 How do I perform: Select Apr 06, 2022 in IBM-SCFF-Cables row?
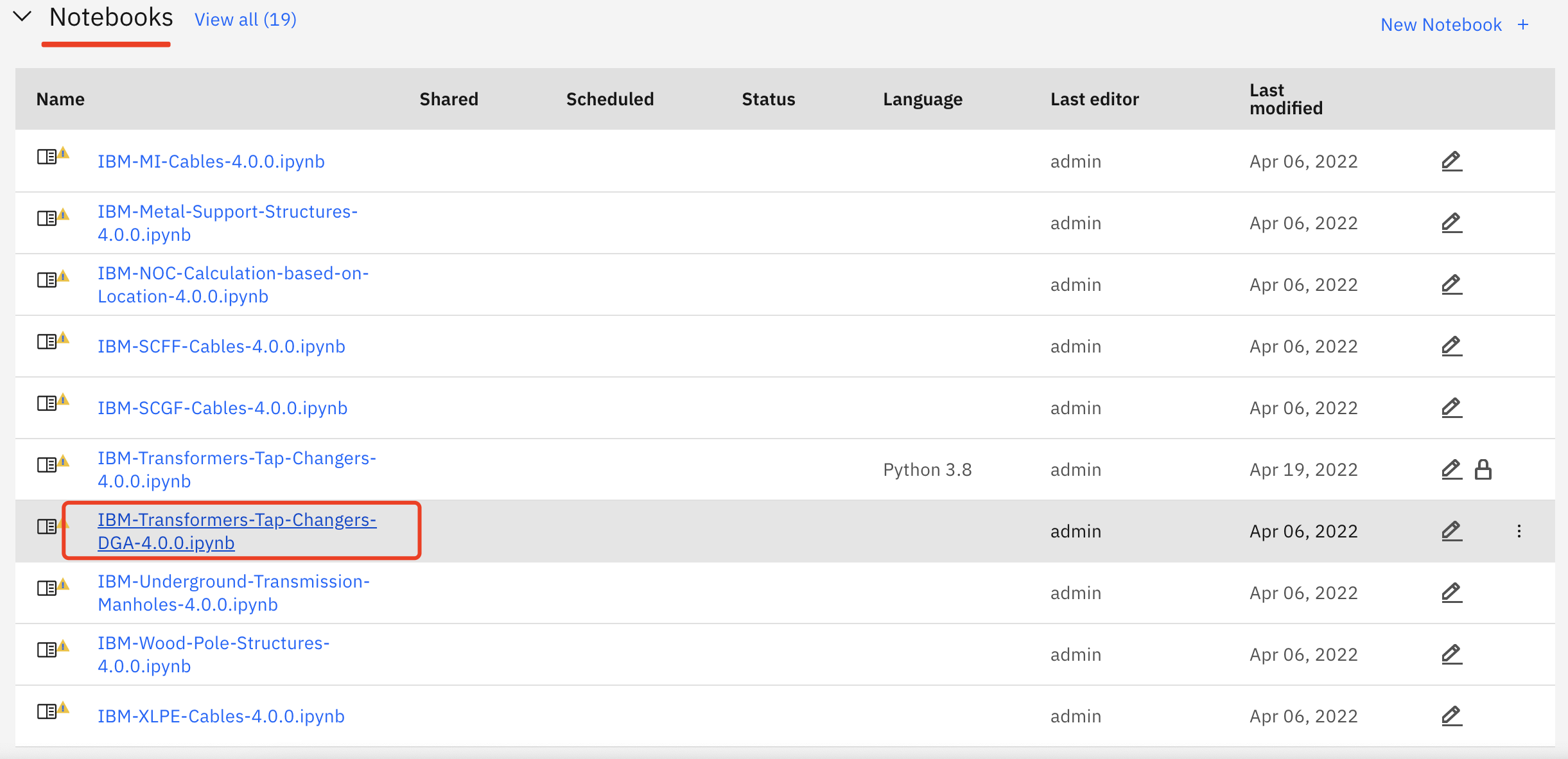click(x=1303, y=346)
